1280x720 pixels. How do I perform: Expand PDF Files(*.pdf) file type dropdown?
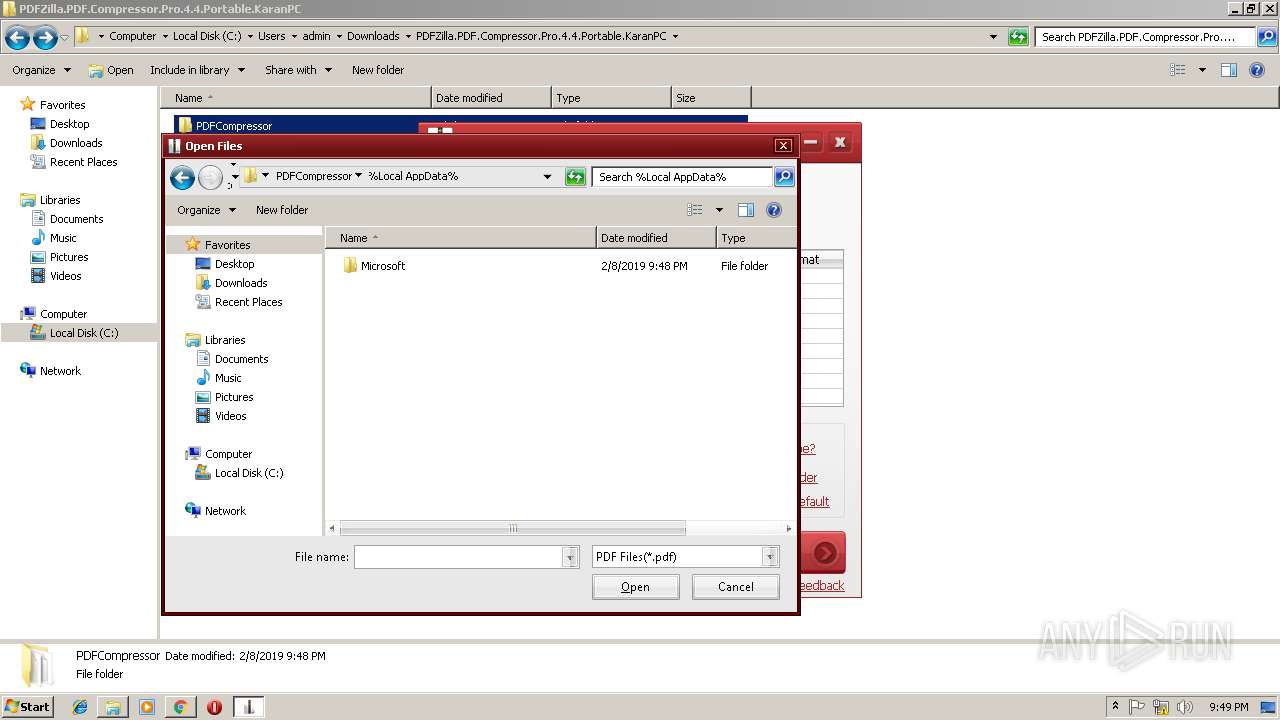(770, 557)
